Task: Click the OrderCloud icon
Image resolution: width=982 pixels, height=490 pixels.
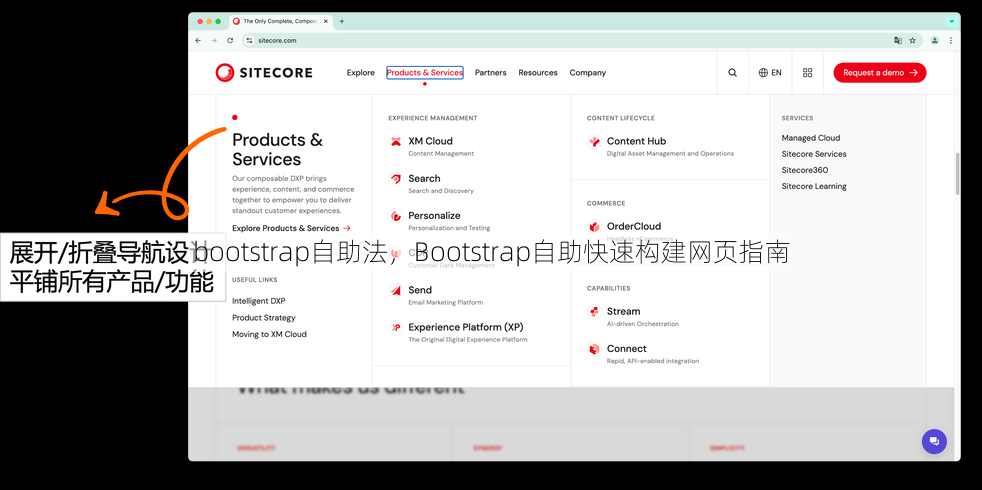Action: tap(594, 227)
